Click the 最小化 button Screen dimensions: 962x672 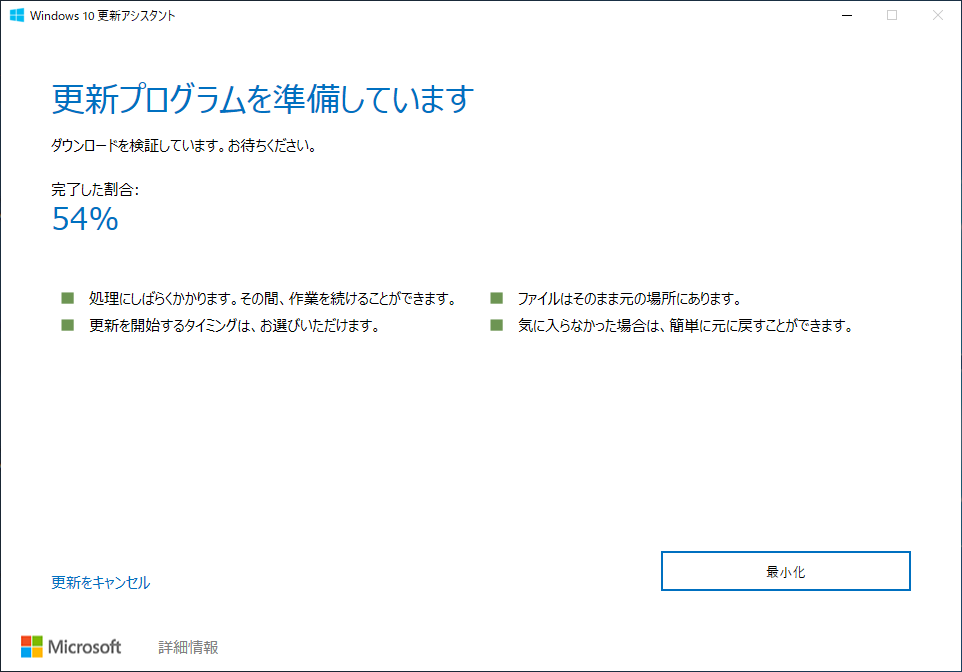coord(785,571)
